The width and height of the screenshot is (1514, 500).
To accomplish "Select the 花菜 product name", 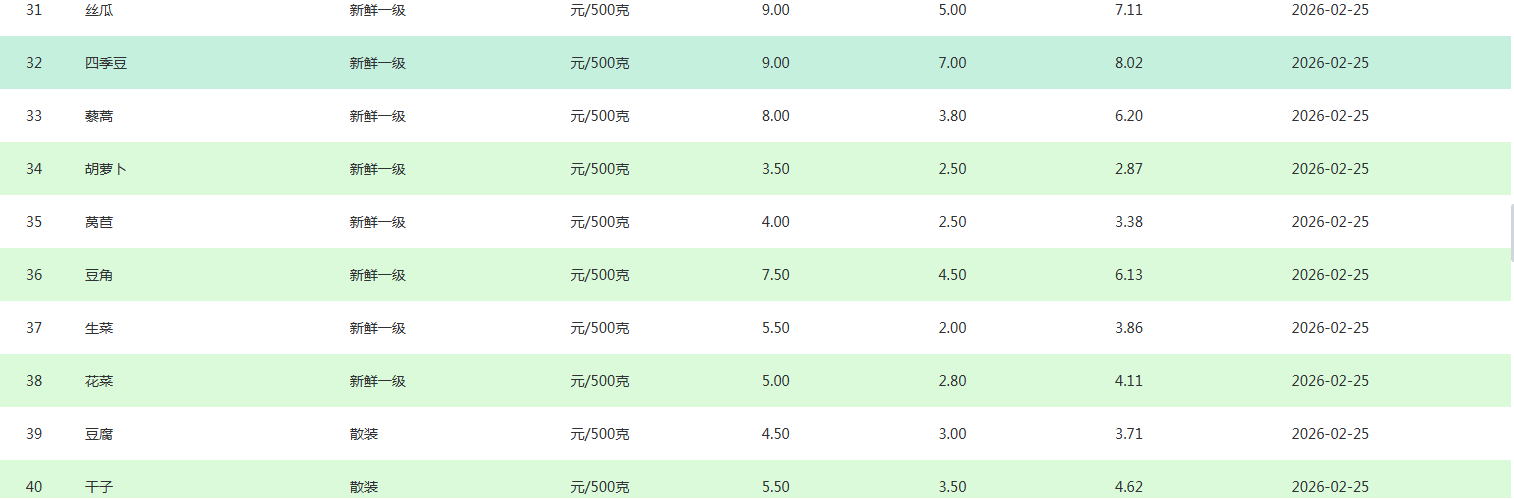I will coord(99,381).
